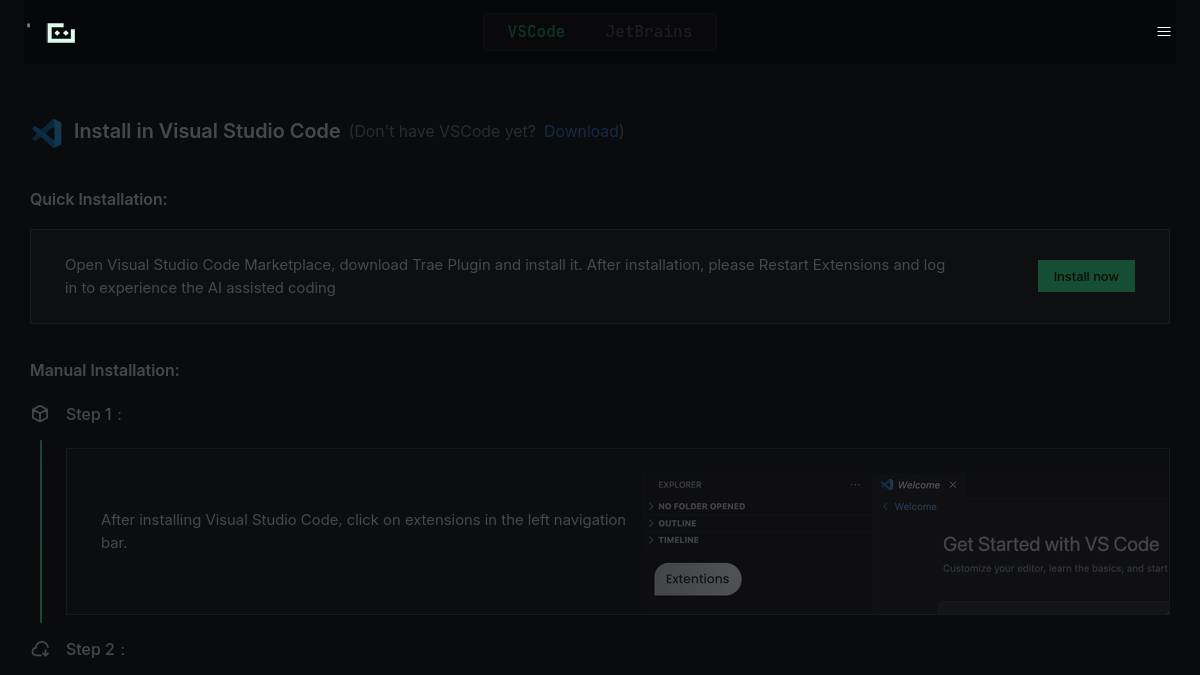Click the Install now button
Viewport: 1200px width, 675px height.
[1086, 276]
